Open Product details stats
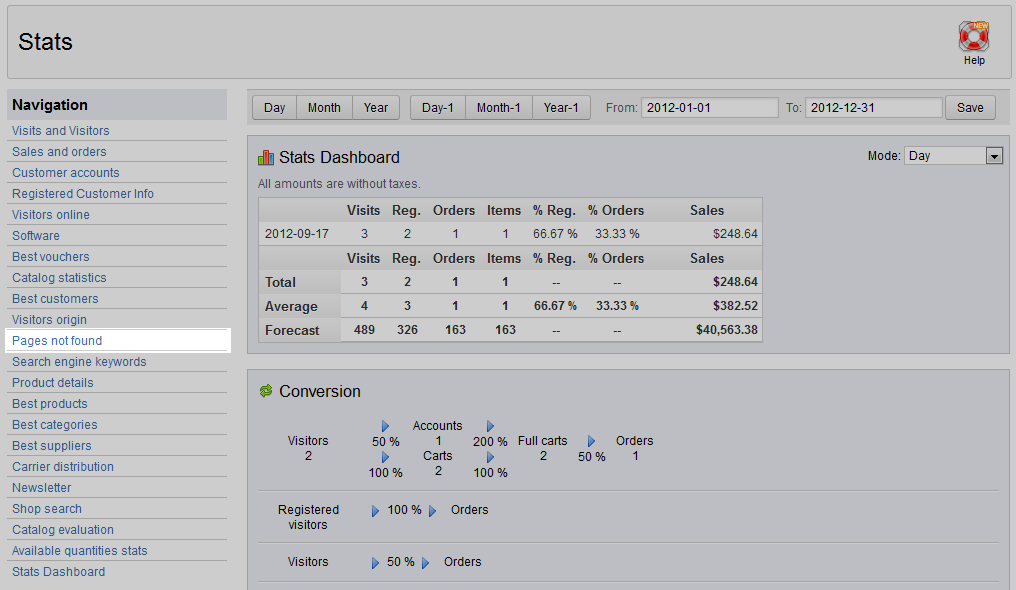Viewport: 1016px width, 590px height. point(52,383)
